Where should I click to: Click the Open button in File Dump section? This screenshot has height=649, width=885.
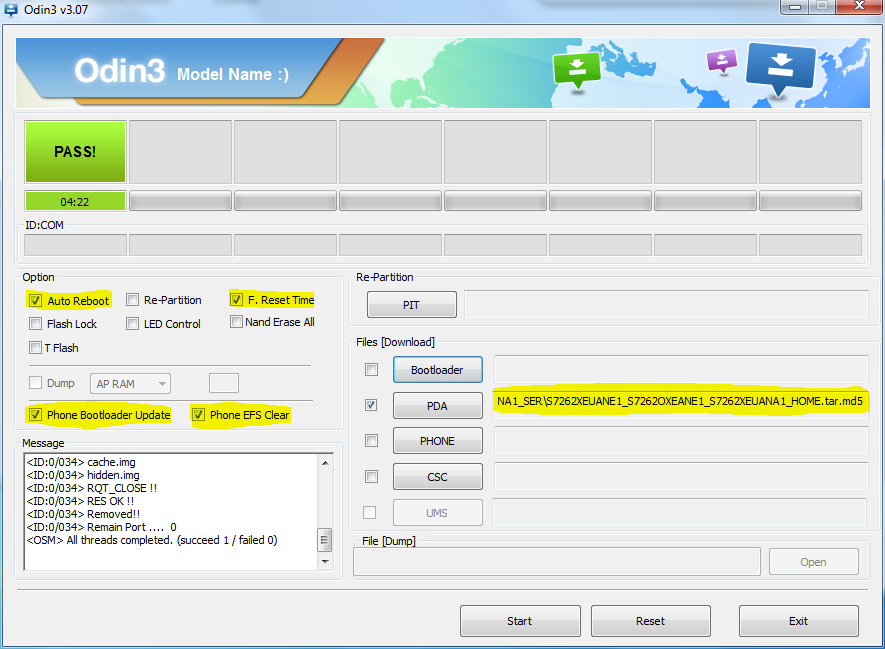pos(813,561)
